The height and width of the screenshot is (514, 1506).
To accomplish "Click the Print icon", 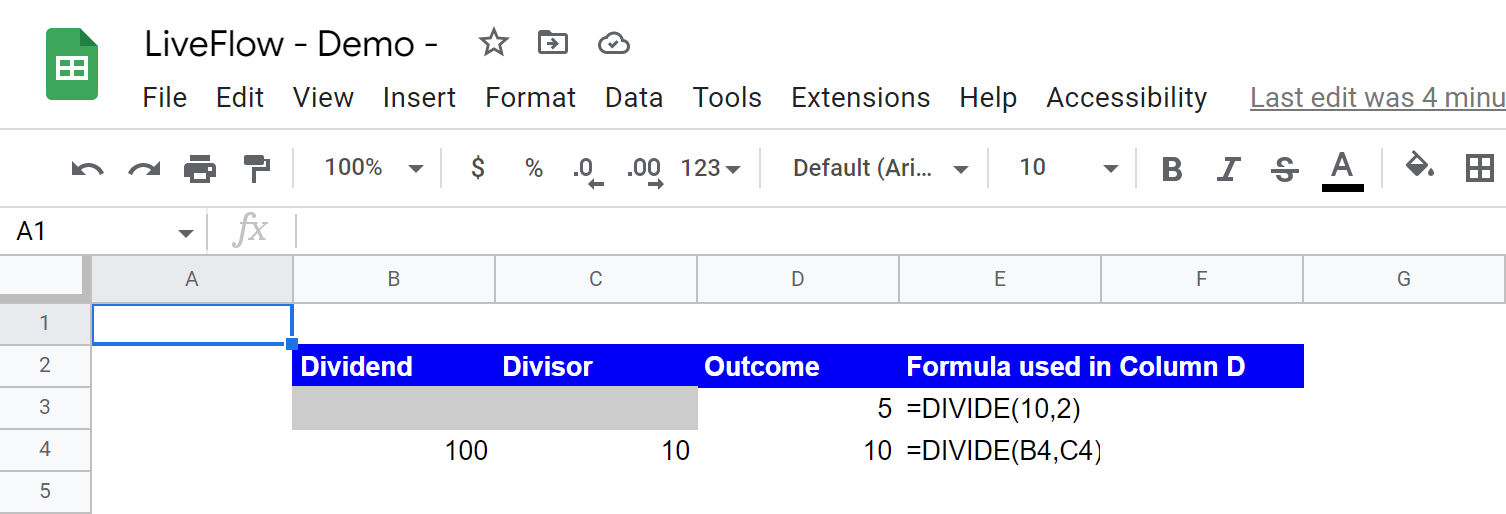I will pos(200,168).
